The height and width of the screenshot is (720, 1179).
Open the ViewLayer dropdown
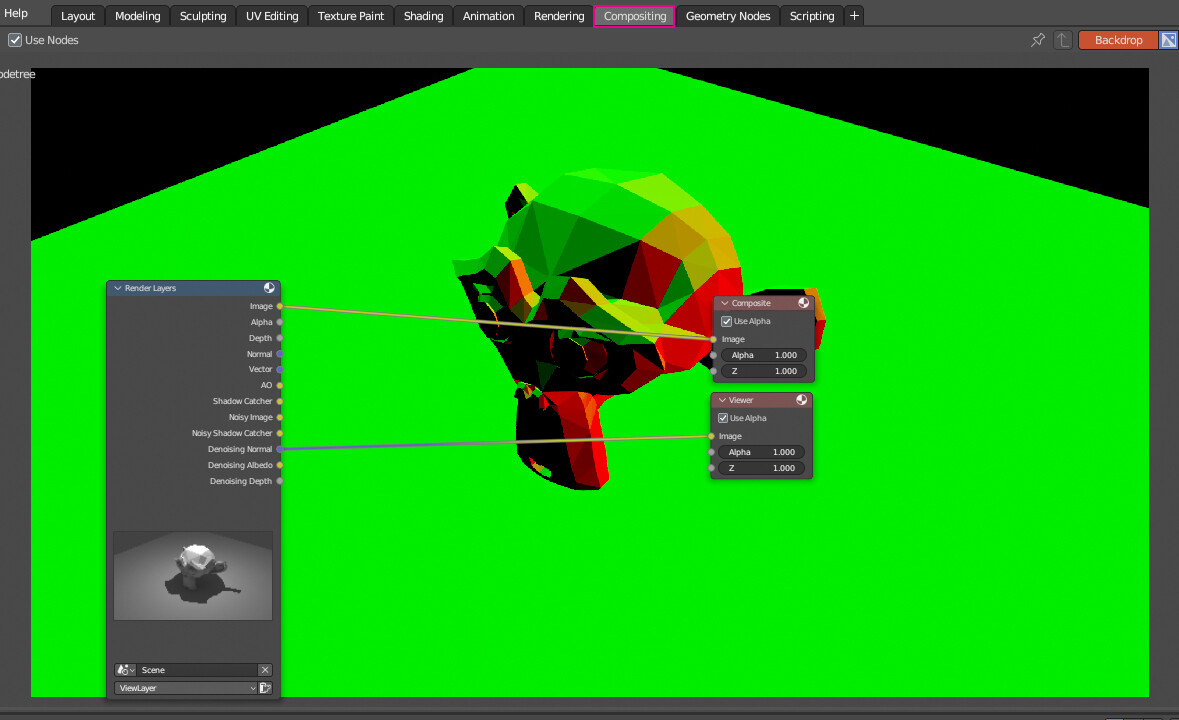click(186, 688)
